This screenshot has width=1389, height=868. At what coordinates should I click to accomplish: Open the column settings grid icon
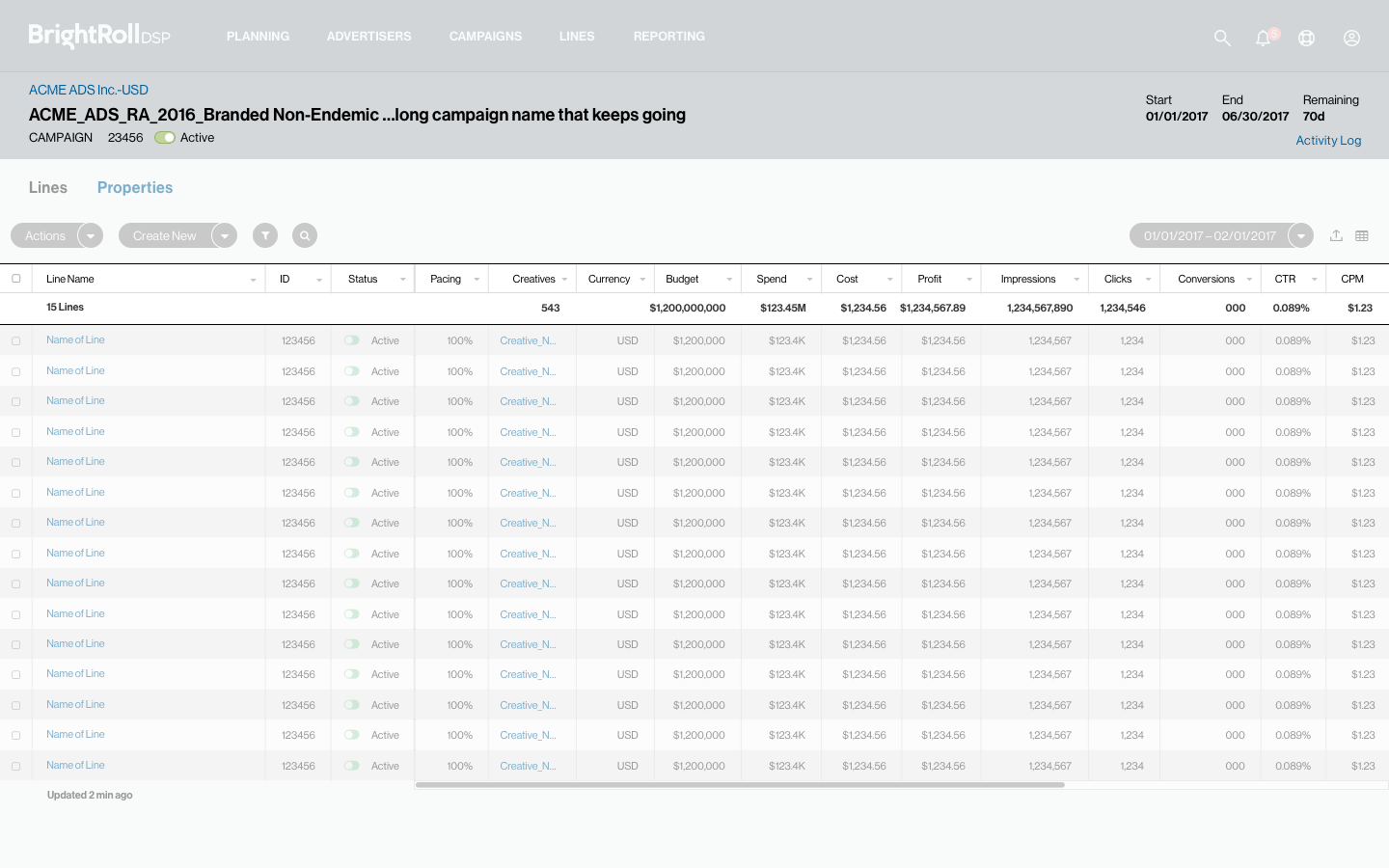1360,235
